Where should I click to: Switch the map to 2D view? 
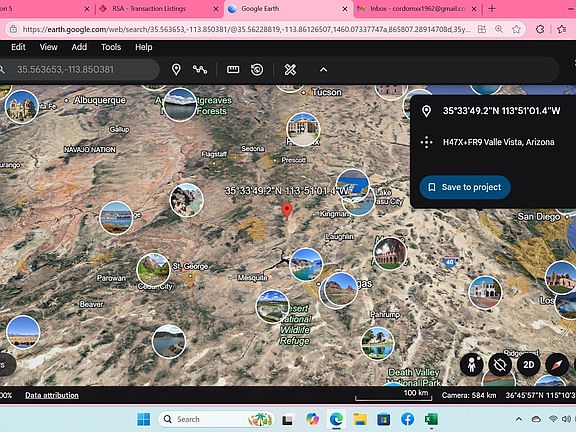coord(528,364)
